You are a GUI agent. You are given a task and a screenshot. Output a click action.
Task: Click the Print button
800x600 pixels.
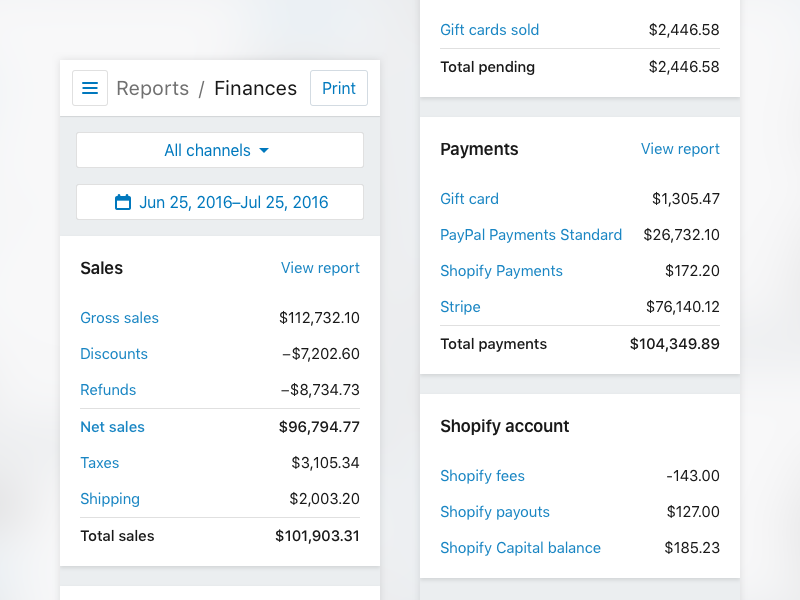pyautogui.click(x=338, y=88)
